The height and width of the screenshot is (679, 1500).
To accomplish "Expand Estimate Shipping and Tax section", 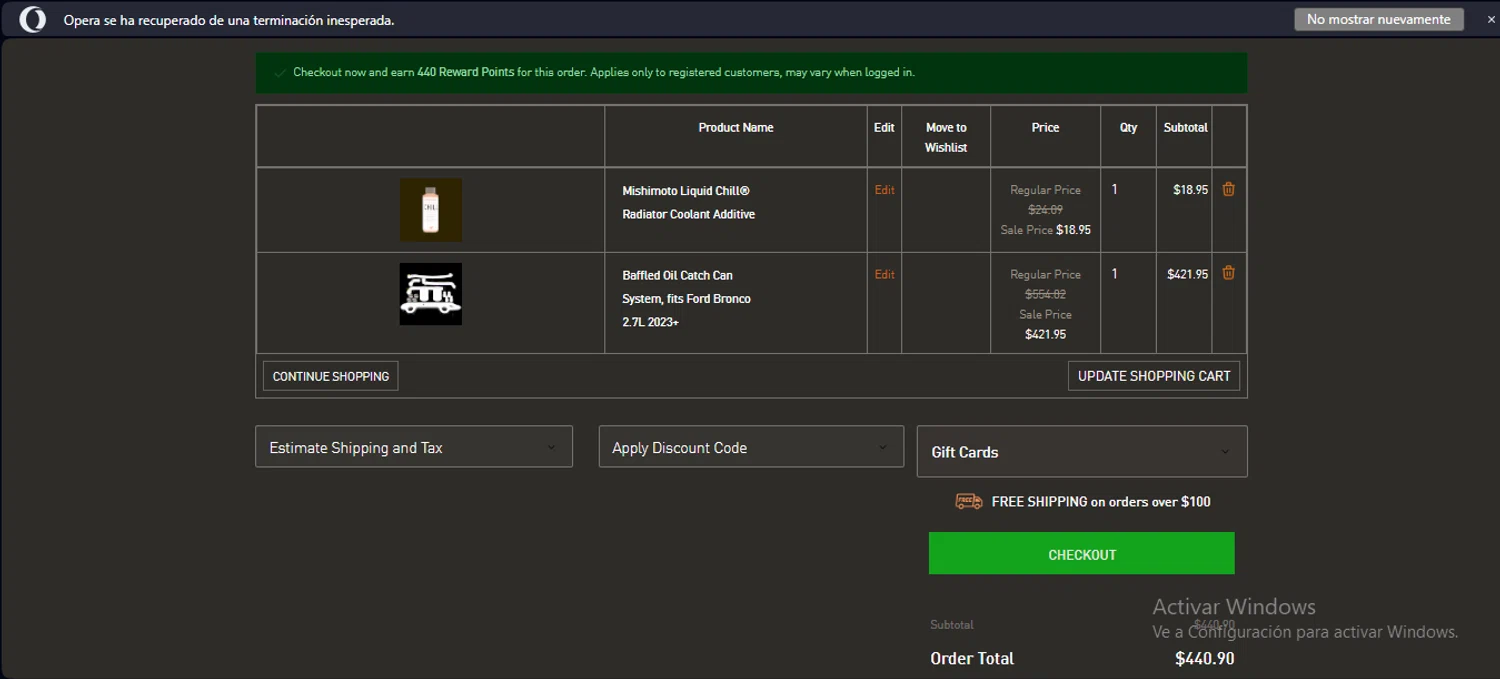I will tap(414, 447).
